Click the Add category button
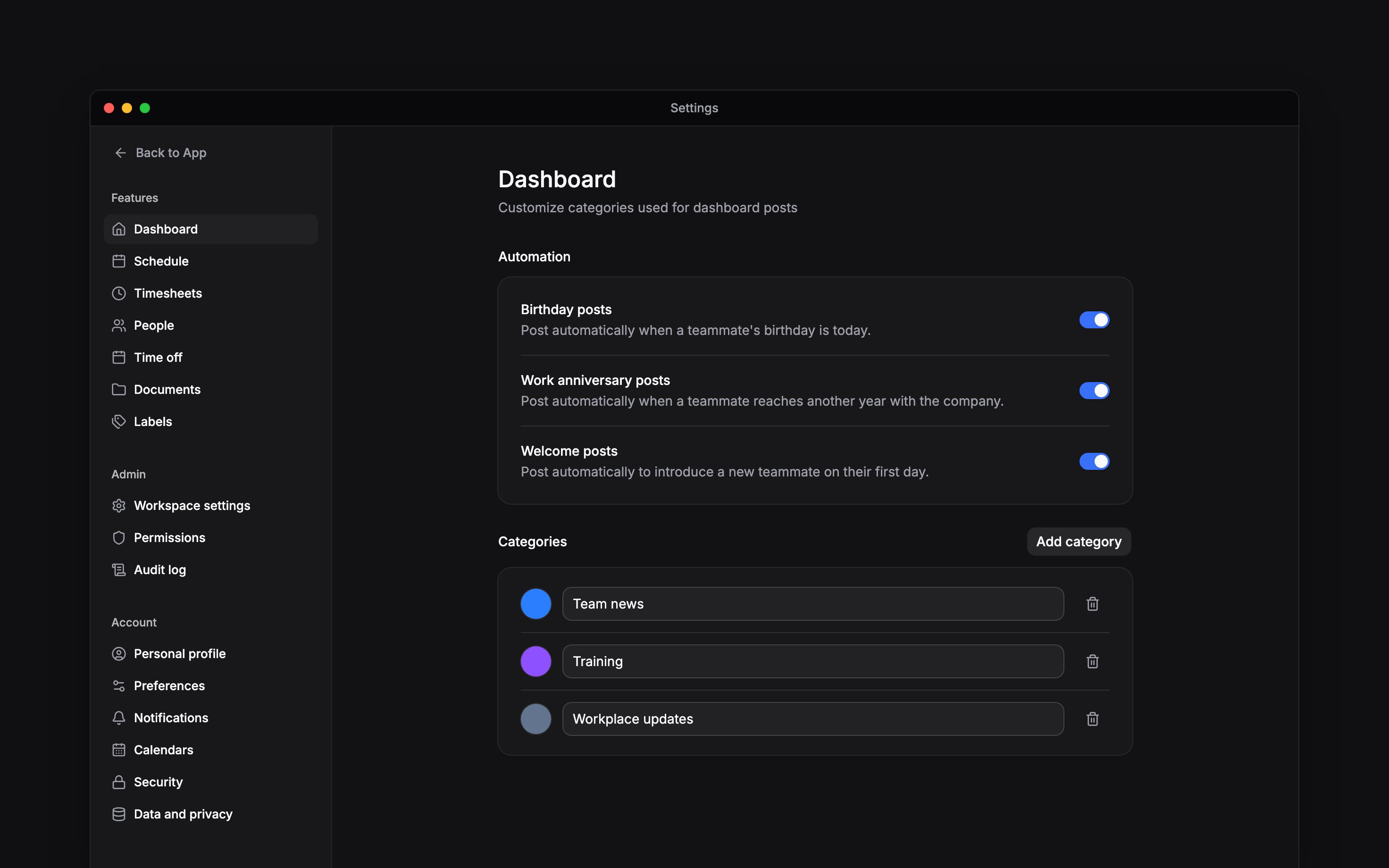The height and width of the screenshot is (868, 1389). 1079,542
